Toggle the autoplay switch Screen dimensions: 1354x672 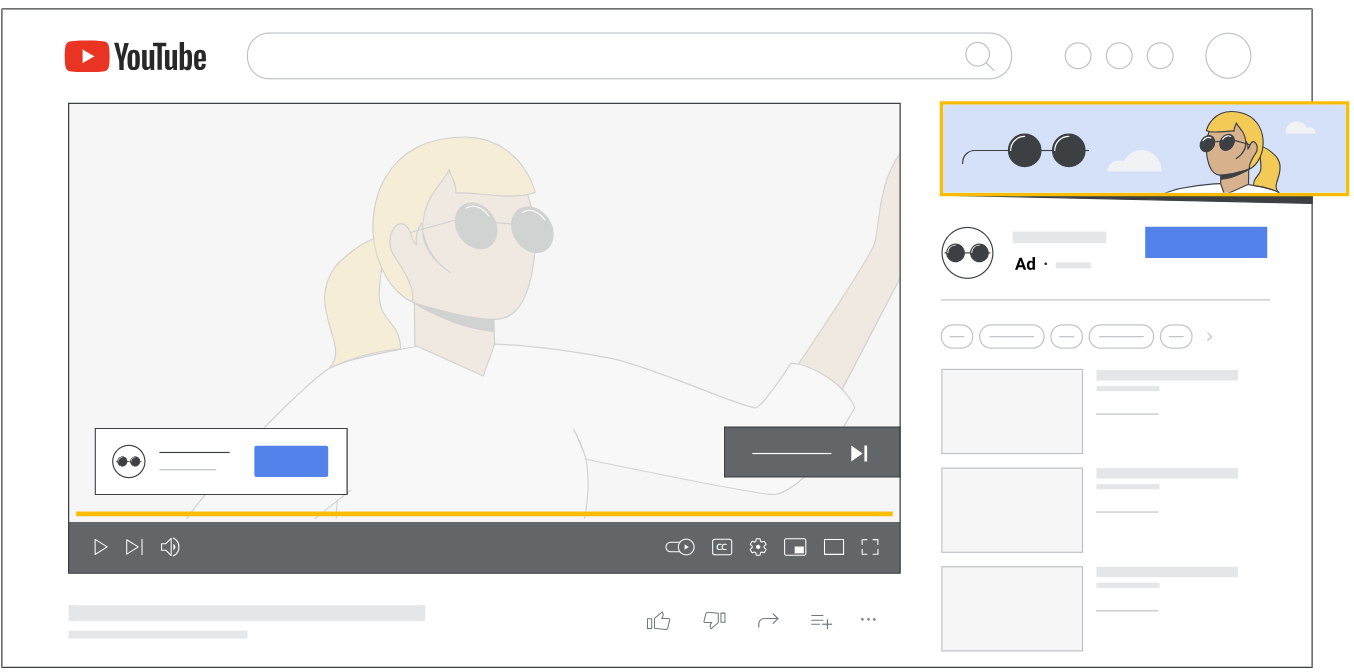tap(680, 547)
